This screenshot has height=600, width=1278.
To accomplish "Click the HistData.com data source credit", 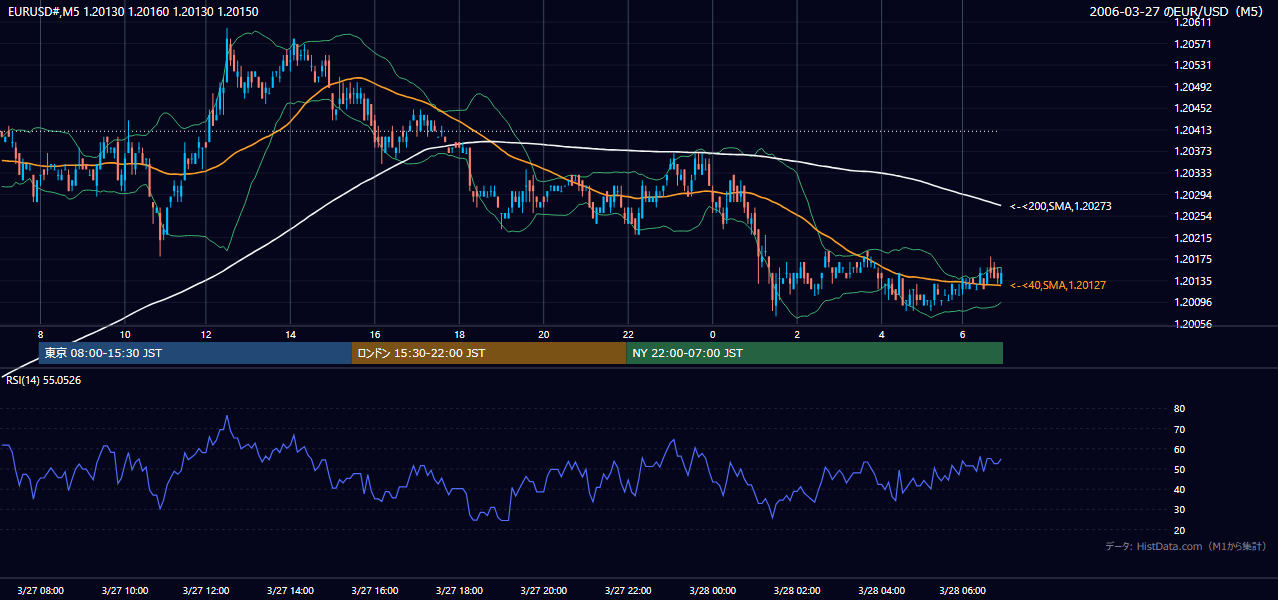I will tap(1186, 546).
